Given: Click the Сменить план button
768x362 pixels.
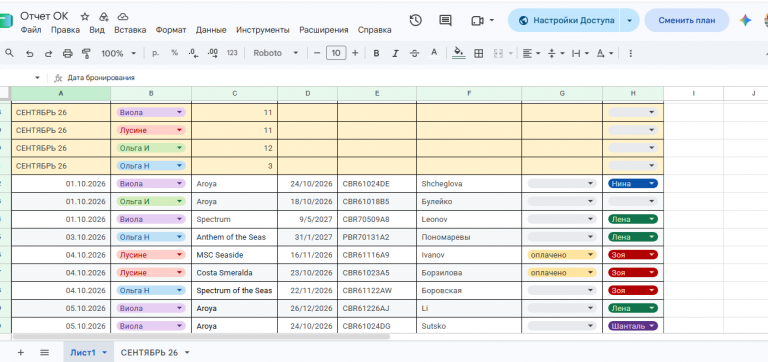Looking at the screenshot, I should pyautogui.click(x=687, y=21).
